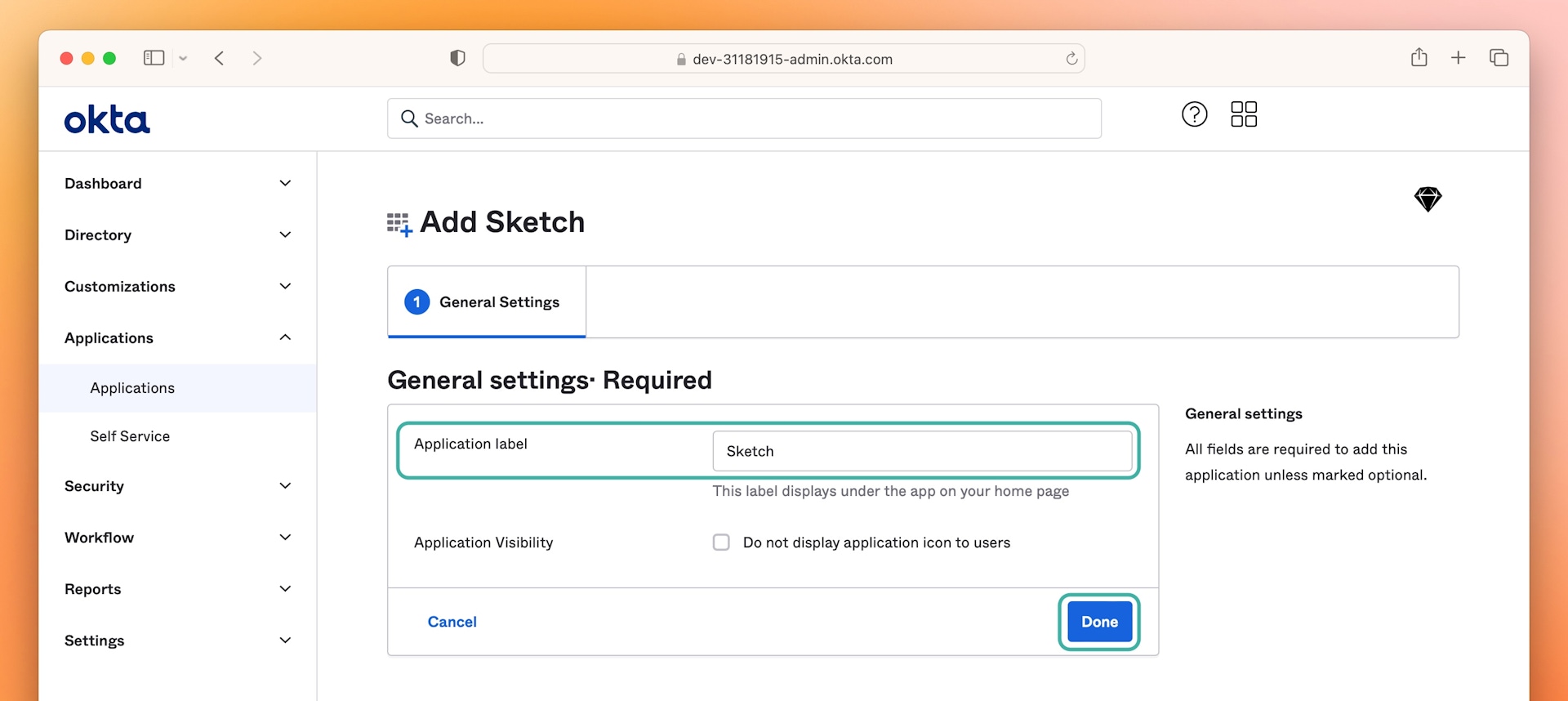Screen dimensions: 1568x701
Task: Click the privacy shield icon
Action: click(x=457, y=58)
